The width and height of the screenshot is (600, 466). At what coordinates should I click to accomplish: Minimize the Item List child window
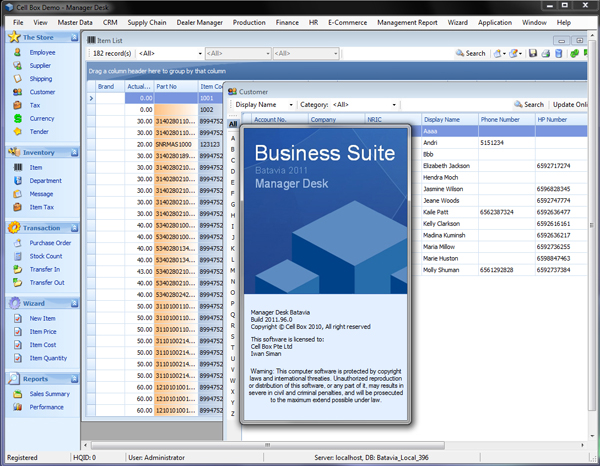point(561,41)
